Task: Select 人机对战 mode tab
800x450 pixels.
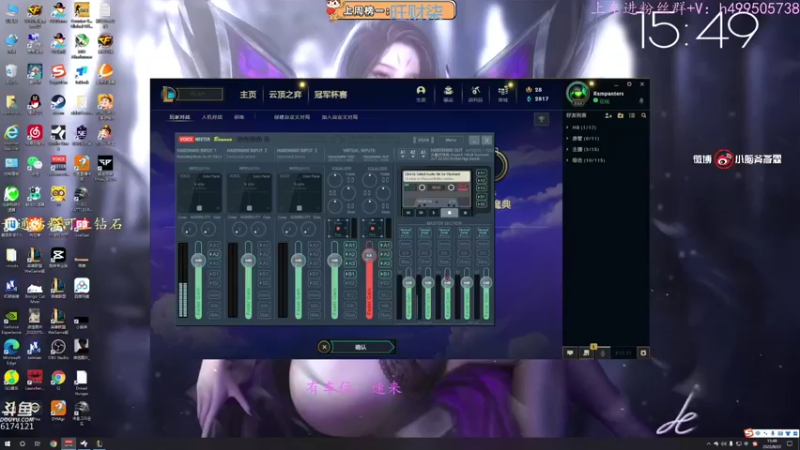Action: [x=212, y=117]
